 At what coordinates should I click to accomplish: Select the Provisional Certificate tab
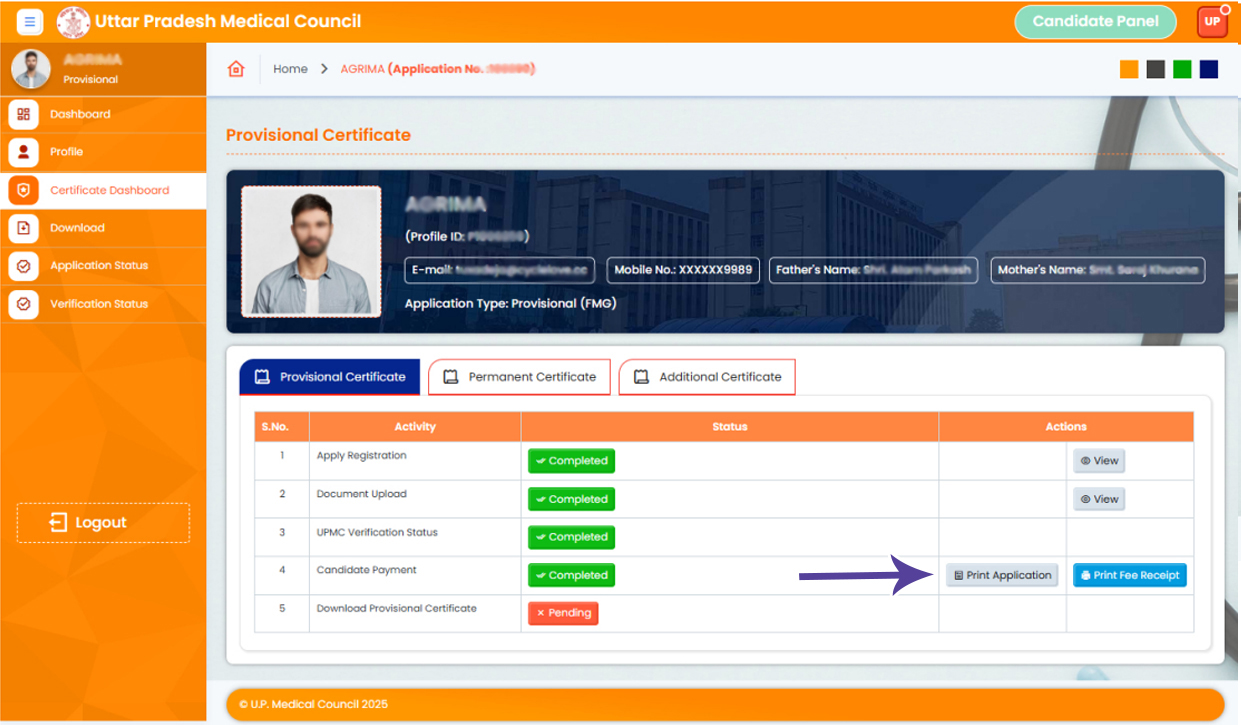[330, 377]
